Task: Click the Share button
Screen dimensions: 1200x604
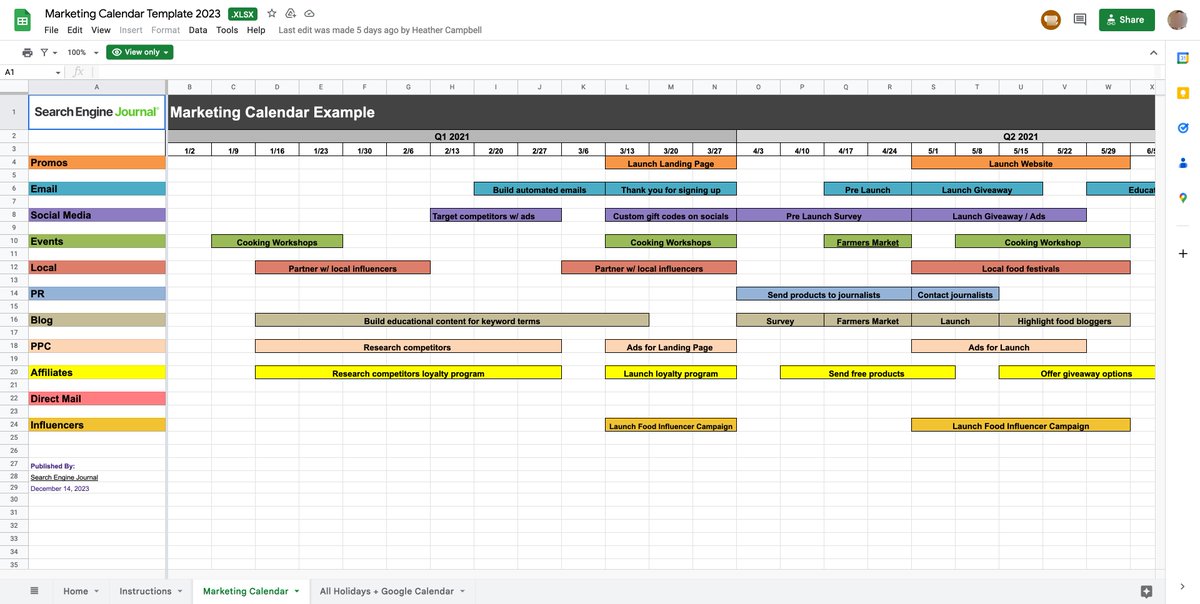Action: (x=1125, y=19)
